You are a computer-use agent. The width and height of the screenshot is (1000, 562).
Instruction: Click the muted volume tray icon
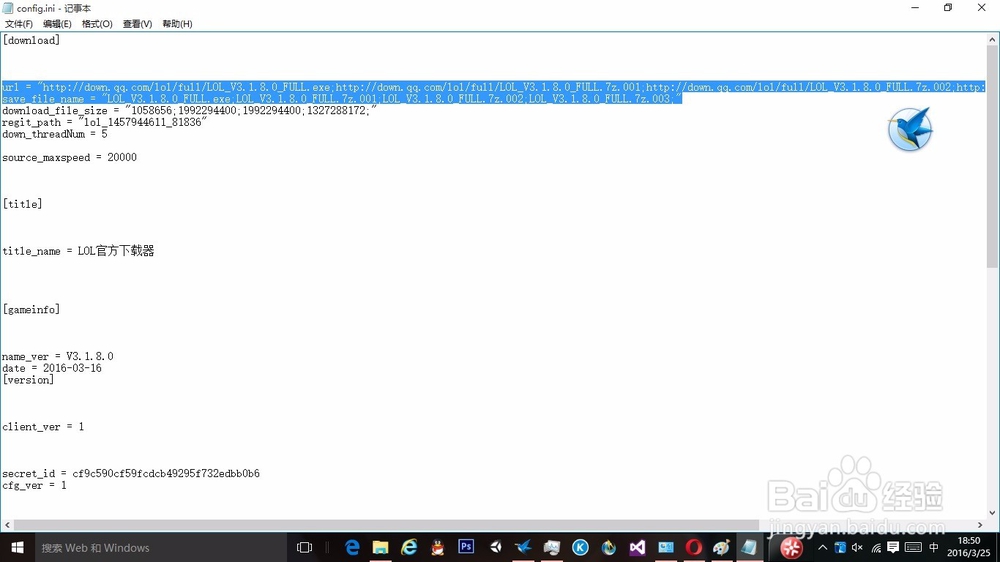(857, 547)
